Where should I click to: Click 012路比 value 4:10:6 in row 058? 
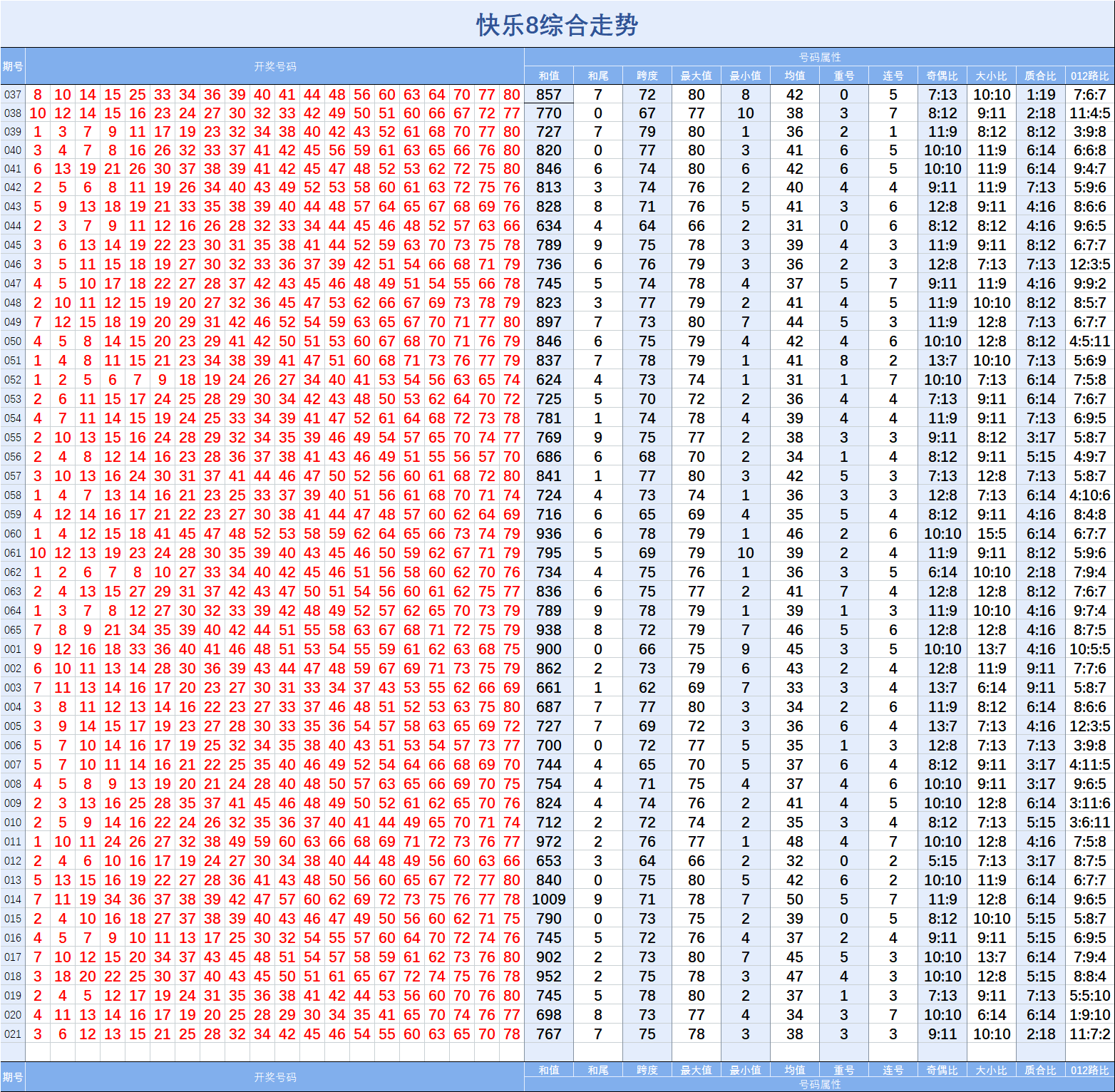[1090, 495]
